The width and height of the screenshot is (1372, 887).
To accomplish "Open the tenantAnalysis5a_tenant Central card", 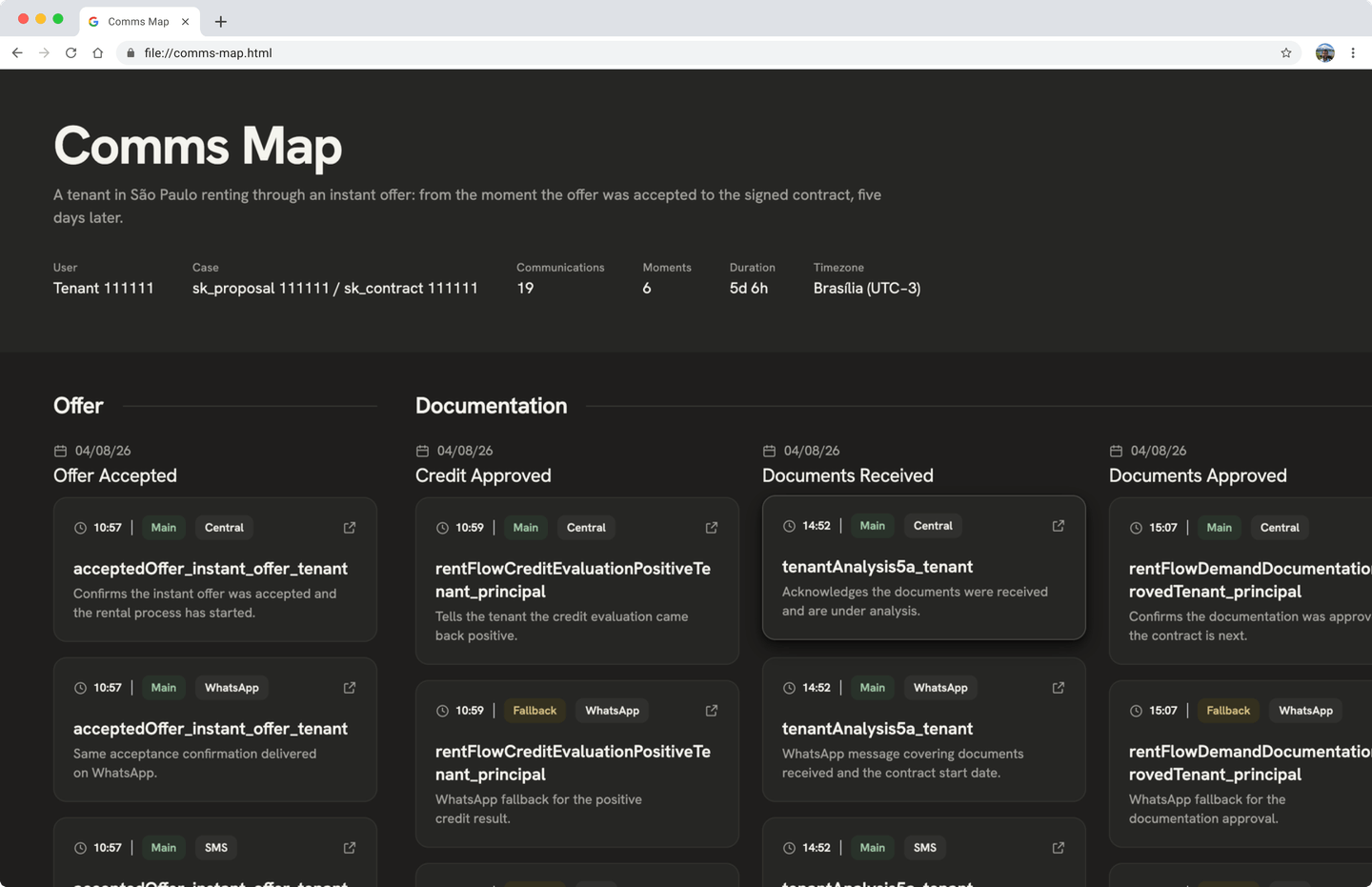I will pyautogui.click(x=924, y=568).
